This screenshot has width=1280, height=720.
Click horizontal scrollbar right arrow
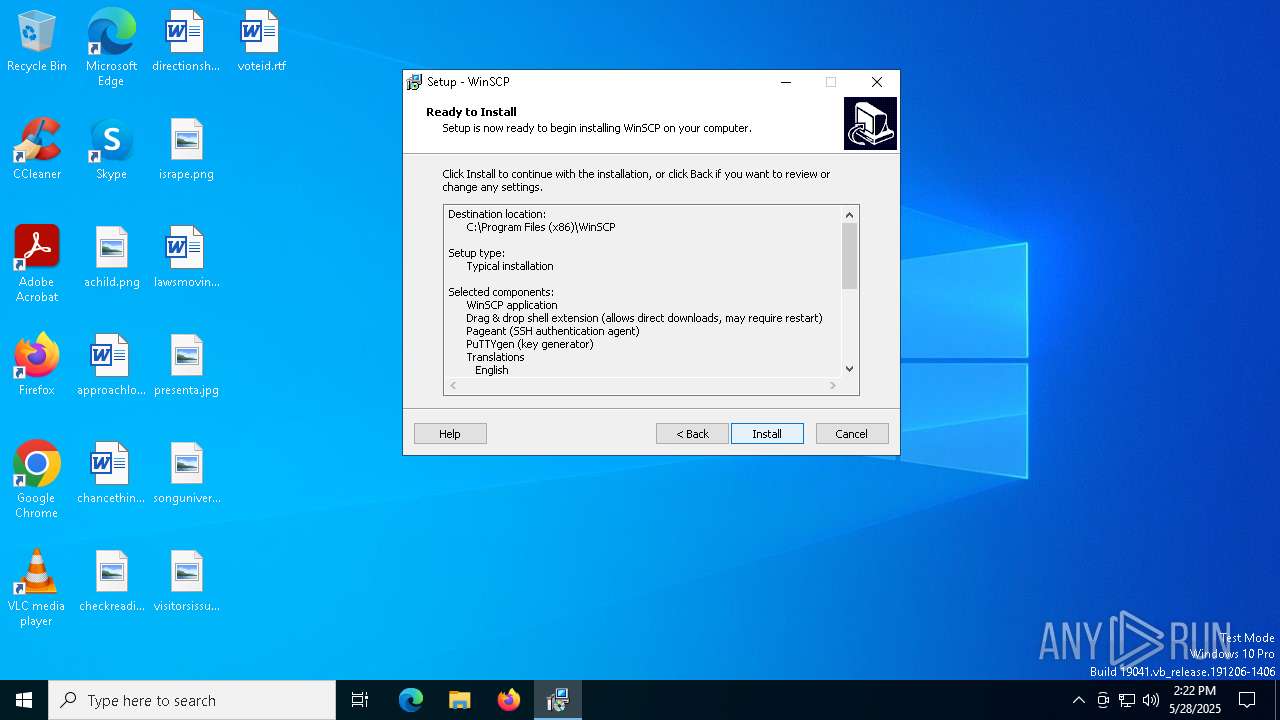click(x=833, y=386)
